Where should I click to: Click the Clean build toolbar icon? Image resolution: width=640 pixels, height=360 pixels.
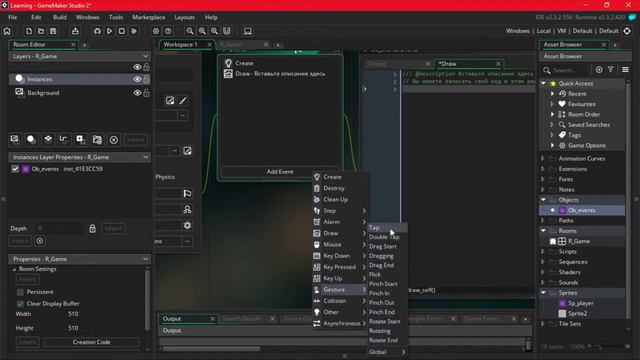(x=134, y=31)
